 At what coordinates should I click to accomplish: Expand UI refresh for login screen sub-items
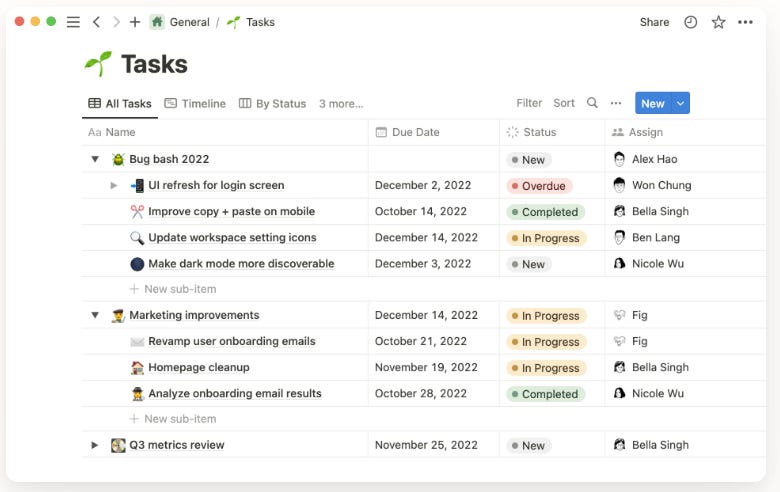click(114, 186)
